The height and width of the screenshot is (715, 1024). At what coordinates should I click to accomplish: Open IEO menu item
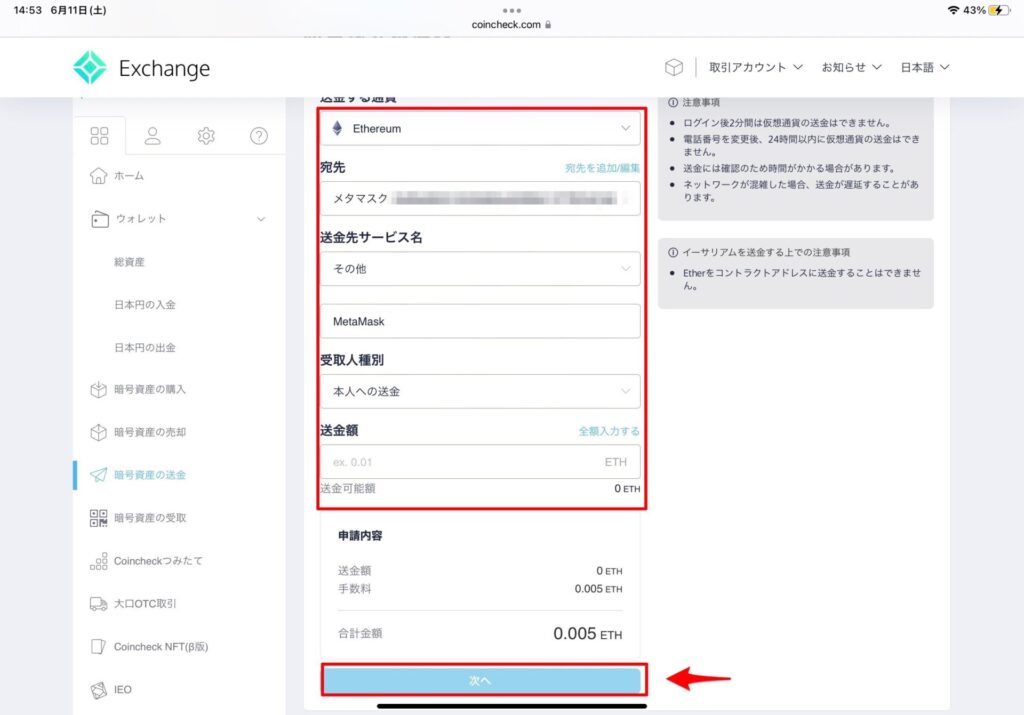[123, 690]
